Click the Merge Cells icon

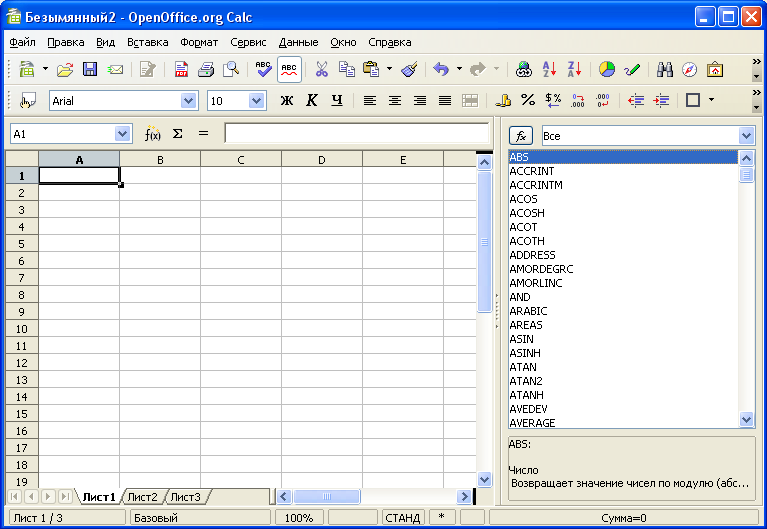(470, 101)
